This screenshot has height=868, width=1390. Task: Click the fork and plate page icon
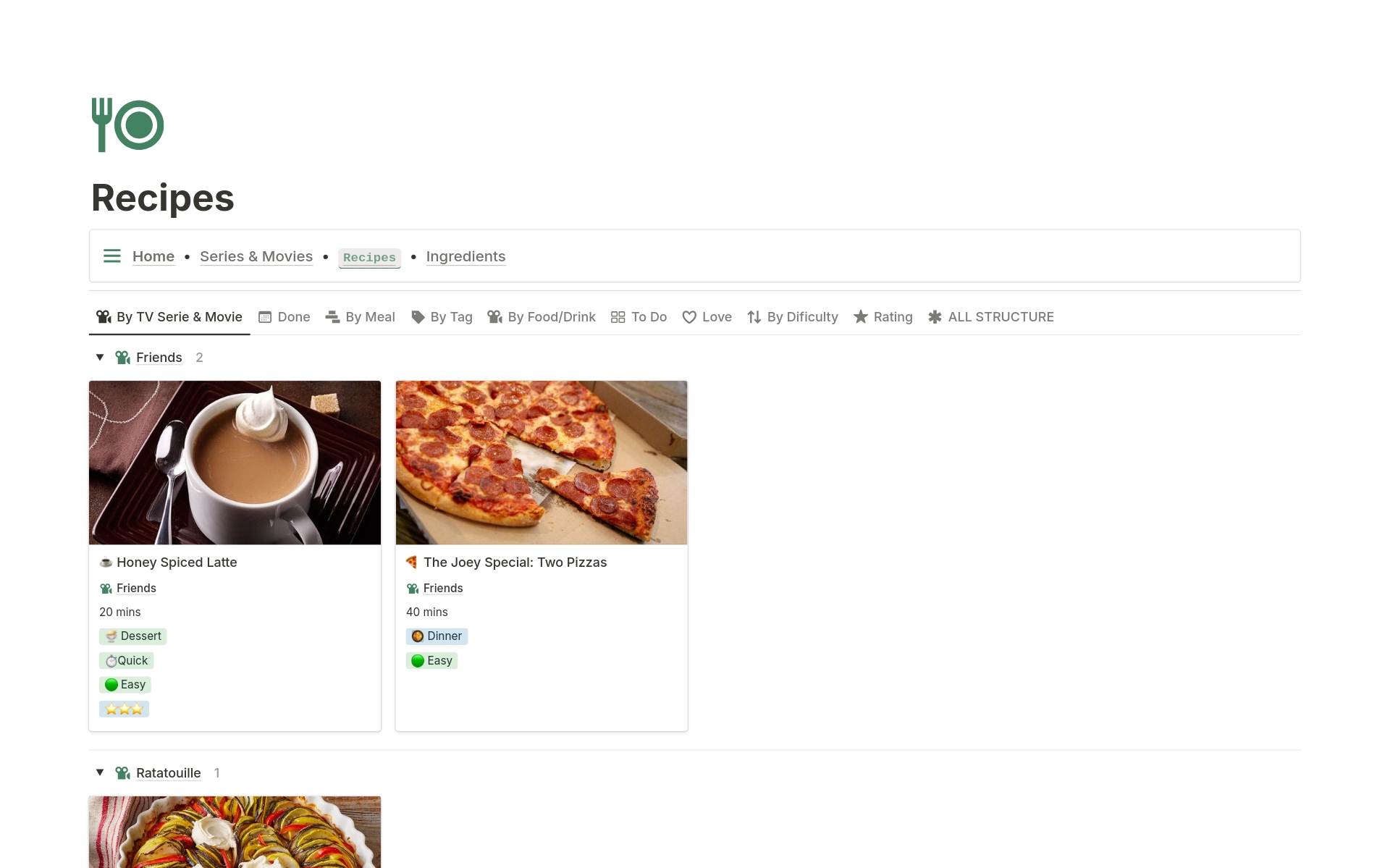pyautogui.click(x=127, y=125)
